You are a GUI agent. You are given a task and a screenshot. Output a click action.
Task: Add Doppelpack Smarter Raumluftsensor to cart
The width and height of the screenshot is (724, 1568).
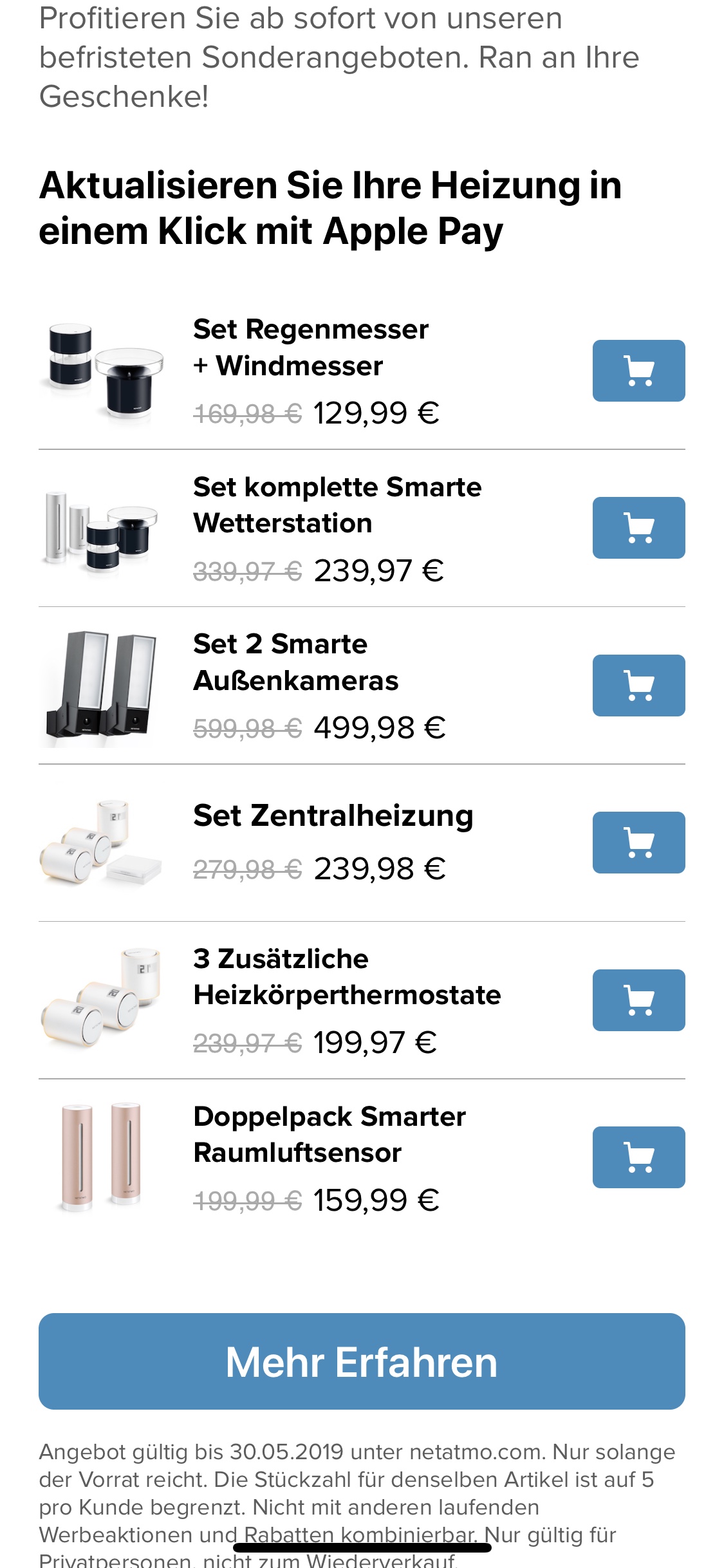tap(638, 1157)
